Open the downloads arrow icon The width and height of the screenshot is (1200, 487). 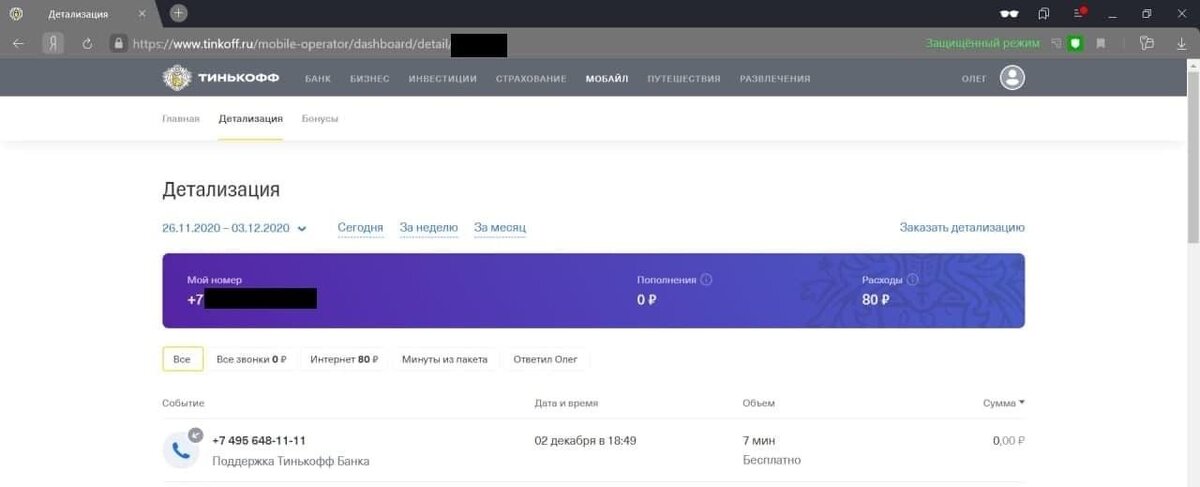click(1182, 43)
